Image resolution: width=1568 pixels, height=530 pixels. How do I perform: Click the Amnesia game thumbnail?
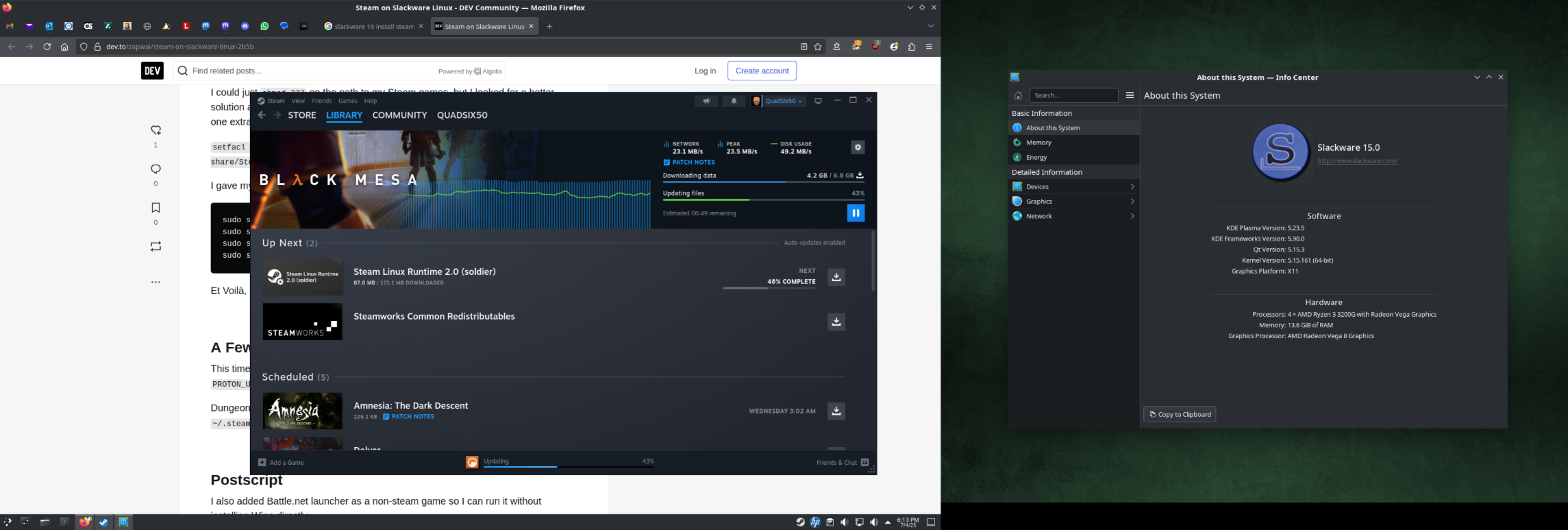[302, 411]
